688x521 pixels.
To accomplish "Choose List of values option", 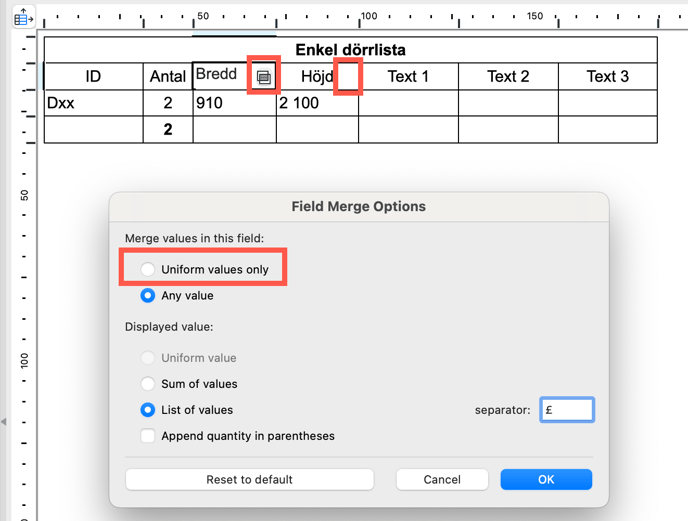I will tap(147, 410).
